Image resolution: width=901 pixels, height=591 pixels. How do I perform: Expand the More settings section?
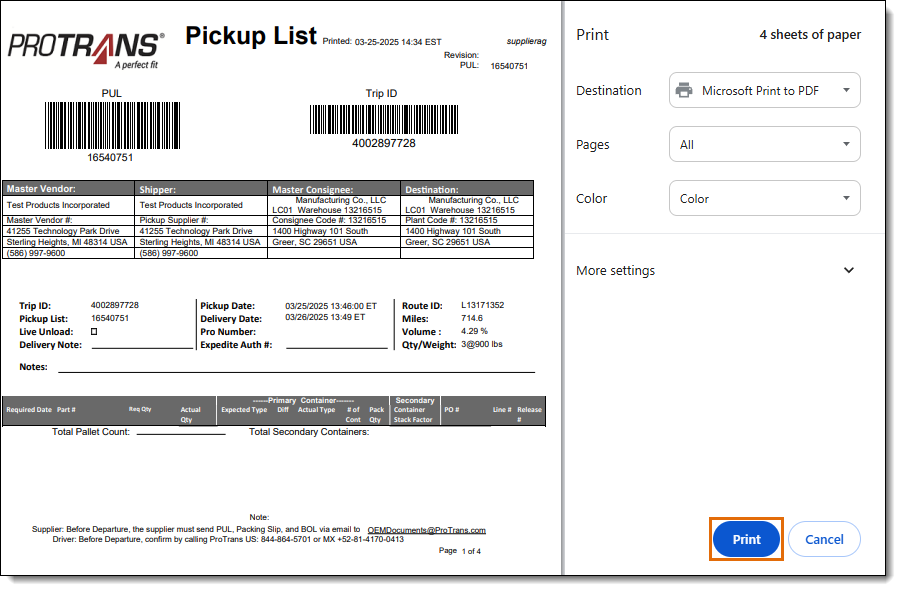(715, 271)
